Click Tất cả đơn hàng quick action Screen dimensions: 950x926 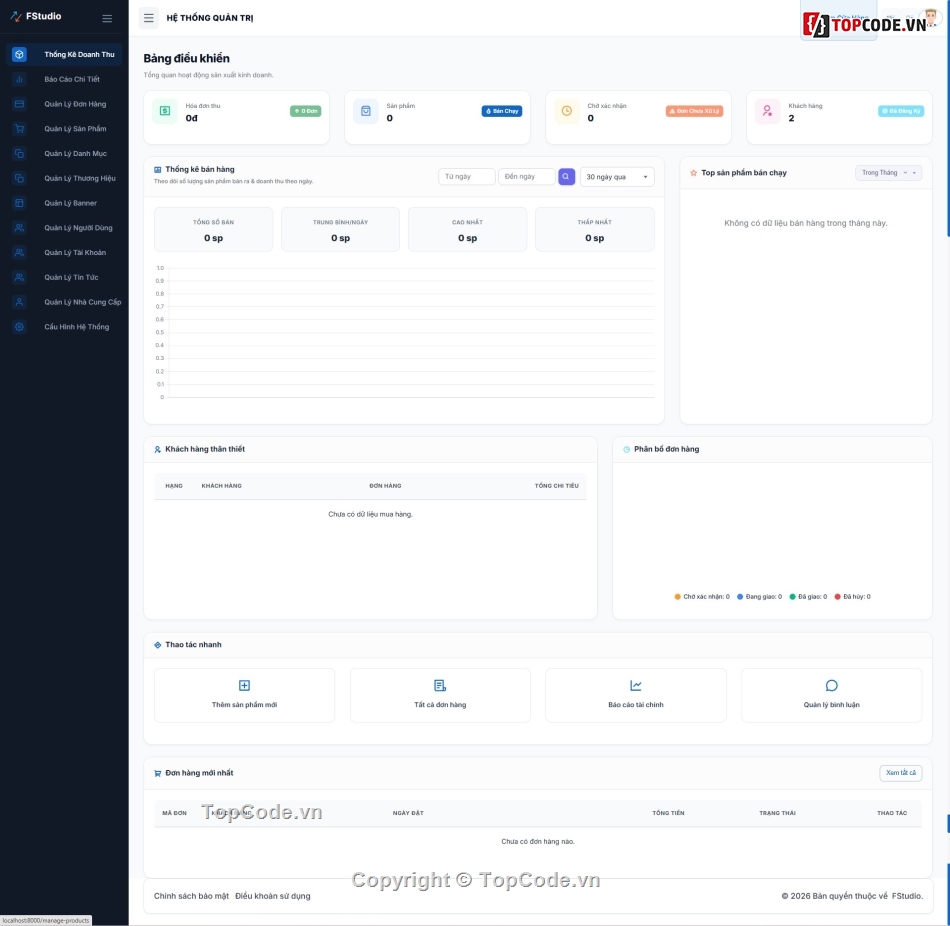coord(440,696)
